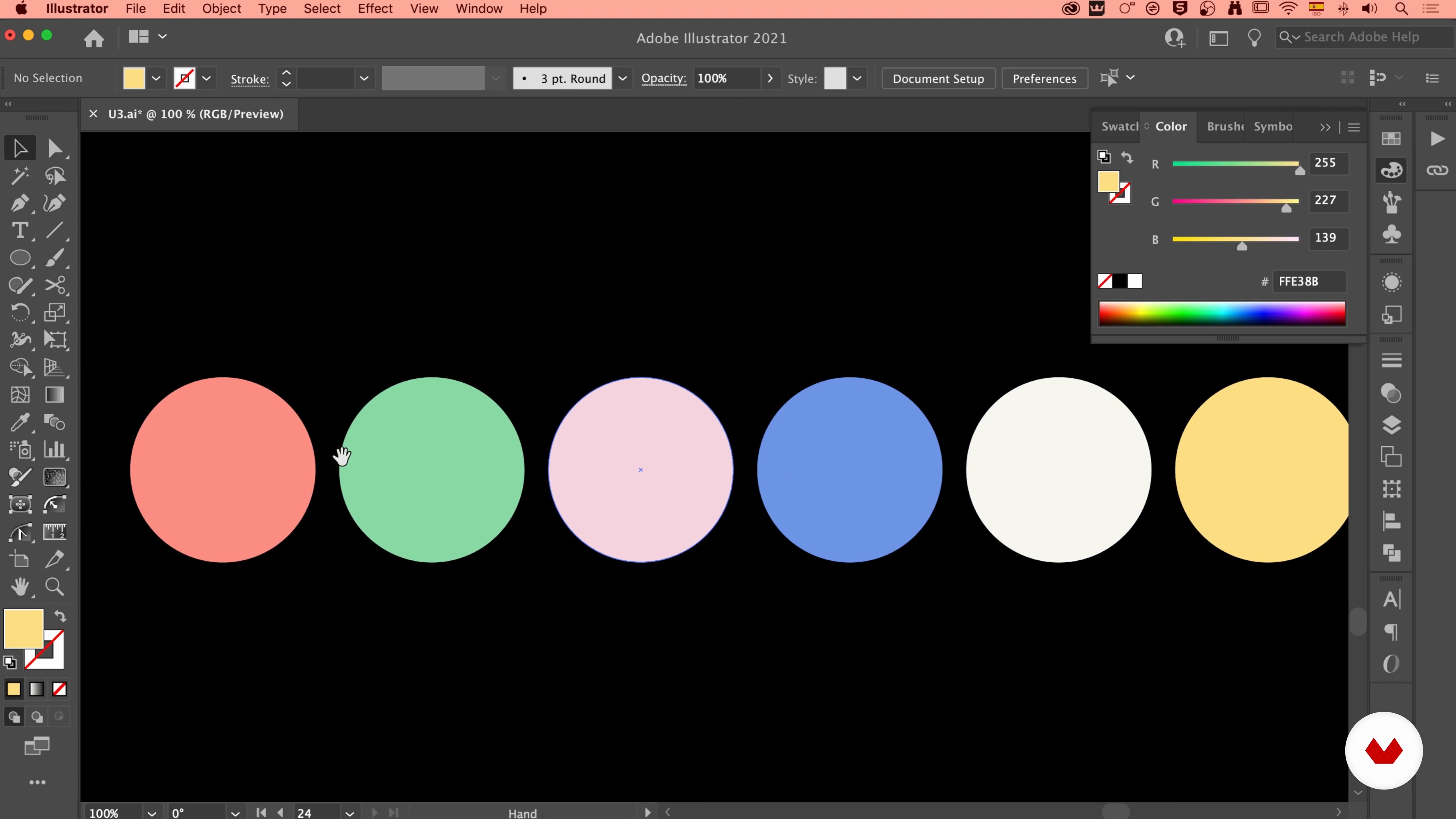This screenshot has width=1456, height=819.
Task: Click the Opacity label link
Action: pos(664,78)
